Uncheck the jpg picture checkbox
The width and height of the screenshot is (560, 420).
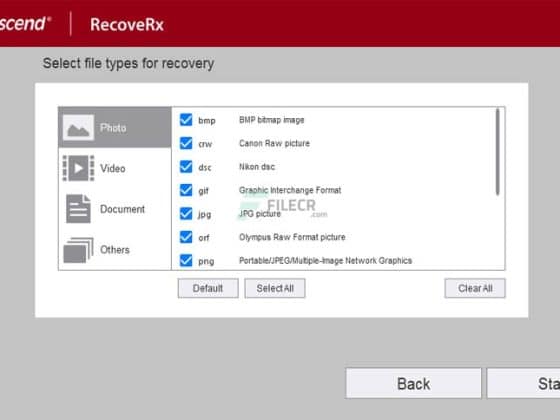point(186,214)
